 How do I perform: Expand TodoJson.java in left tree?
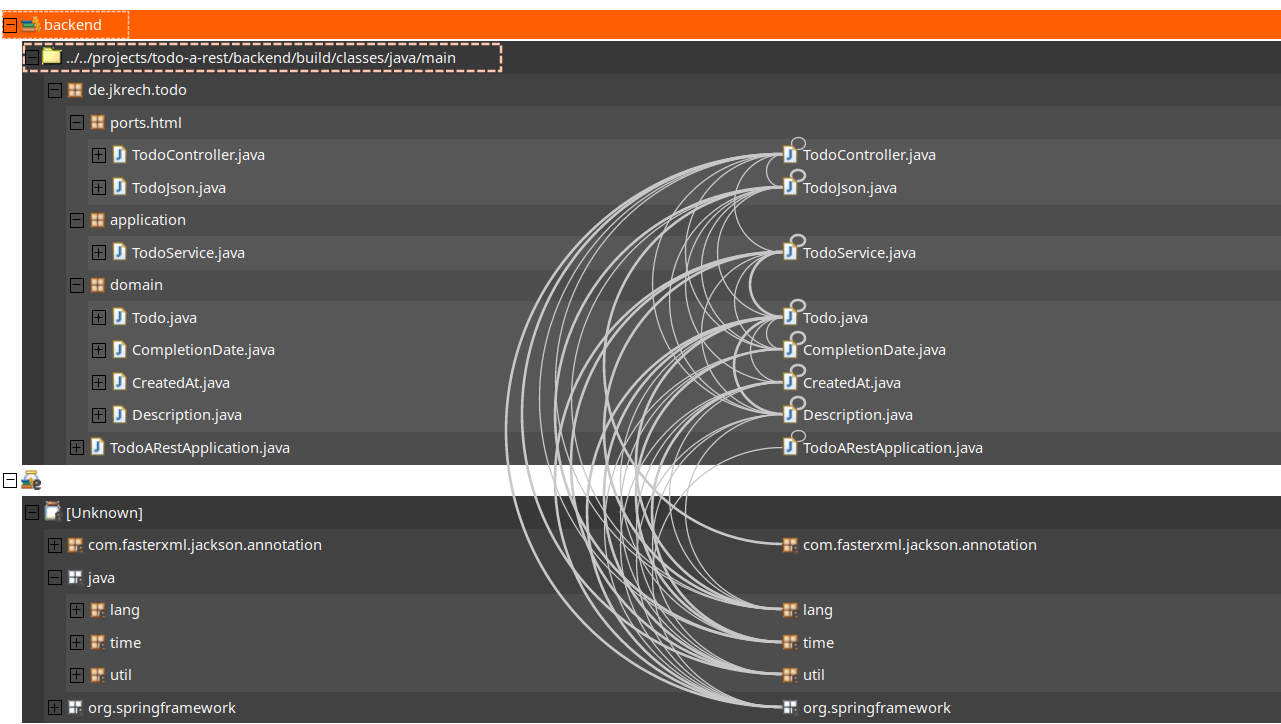tap(98, 188)
